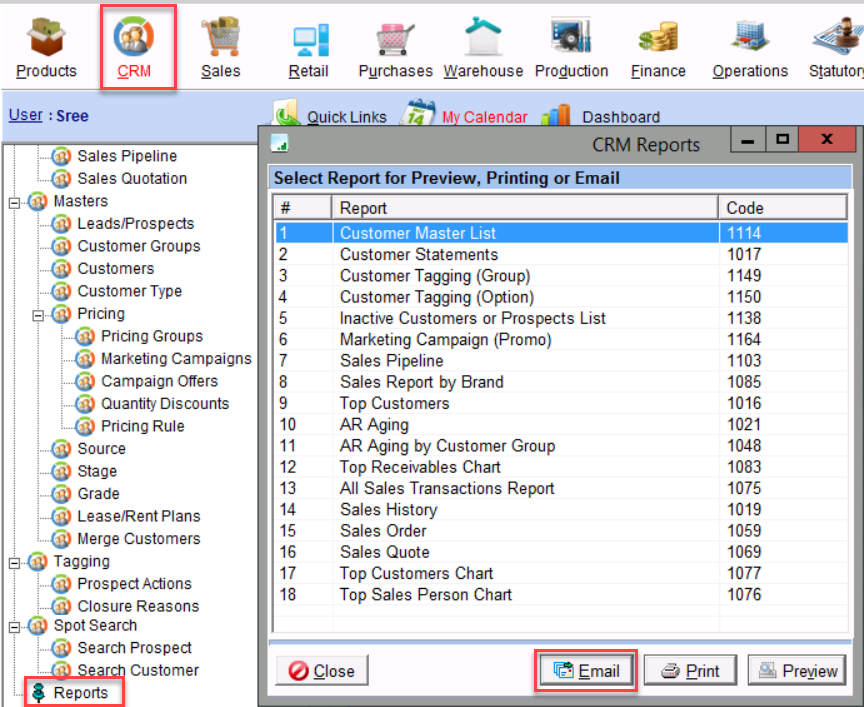Click the User link

[x=25, y=115]
